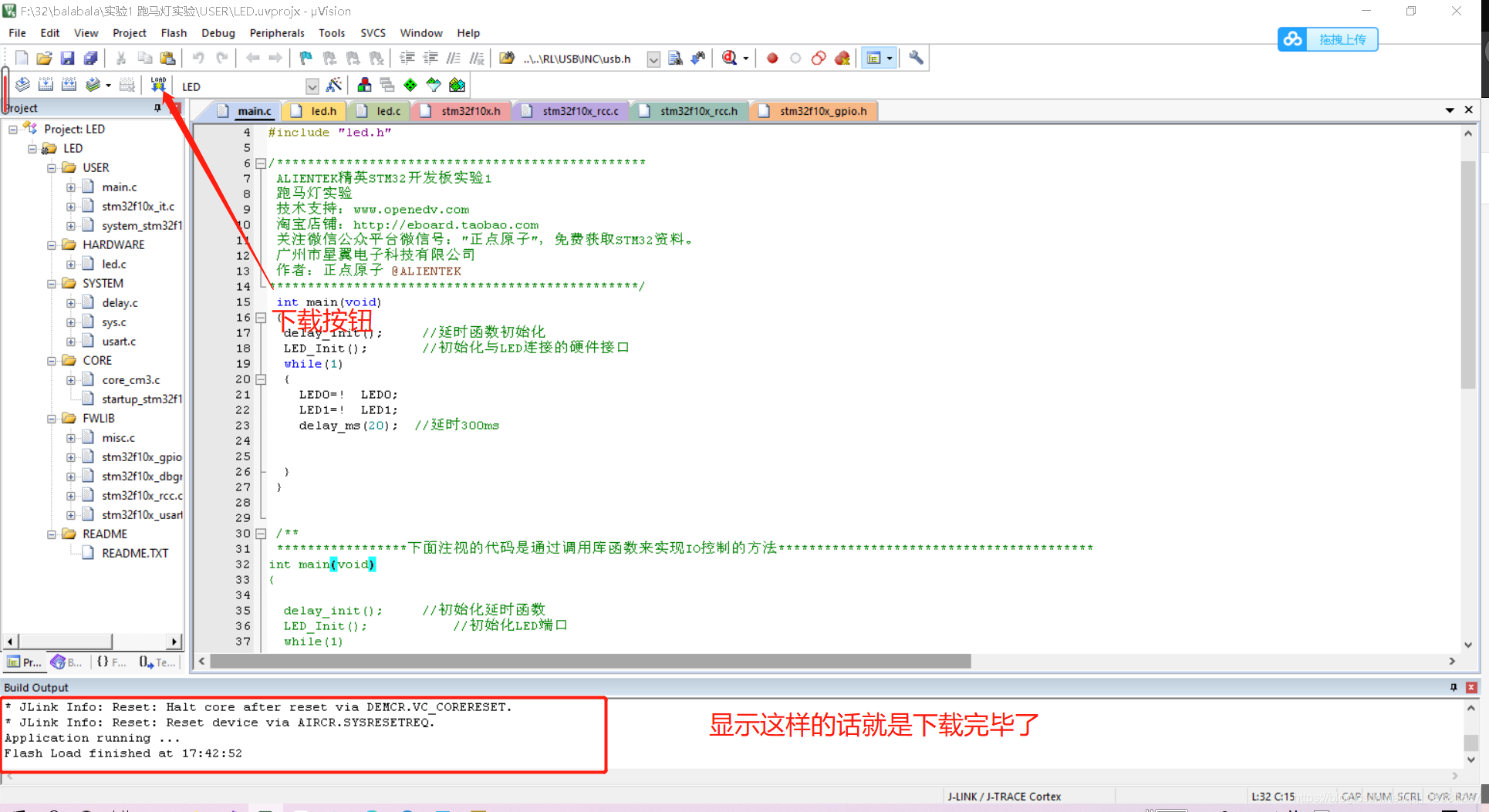Close the Build Output panel
This screenshot has height=812, width=1489.
coord(1471,687)
